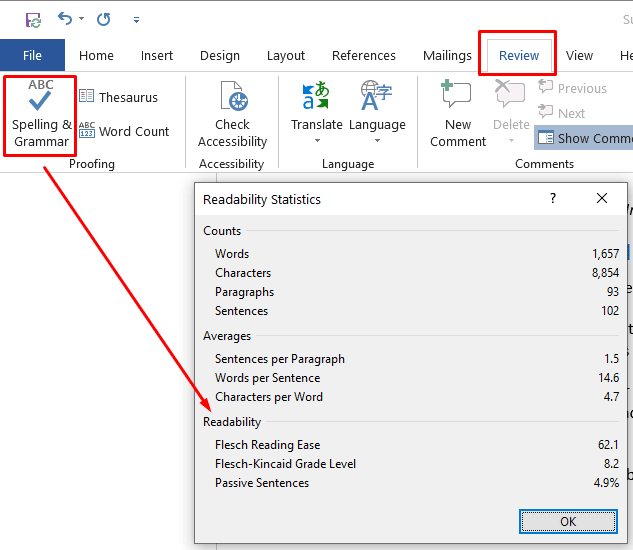Expand the Check Accessibility dropdown arrow
The width and height of the screenshot is (633, 550).
(232, 158)
